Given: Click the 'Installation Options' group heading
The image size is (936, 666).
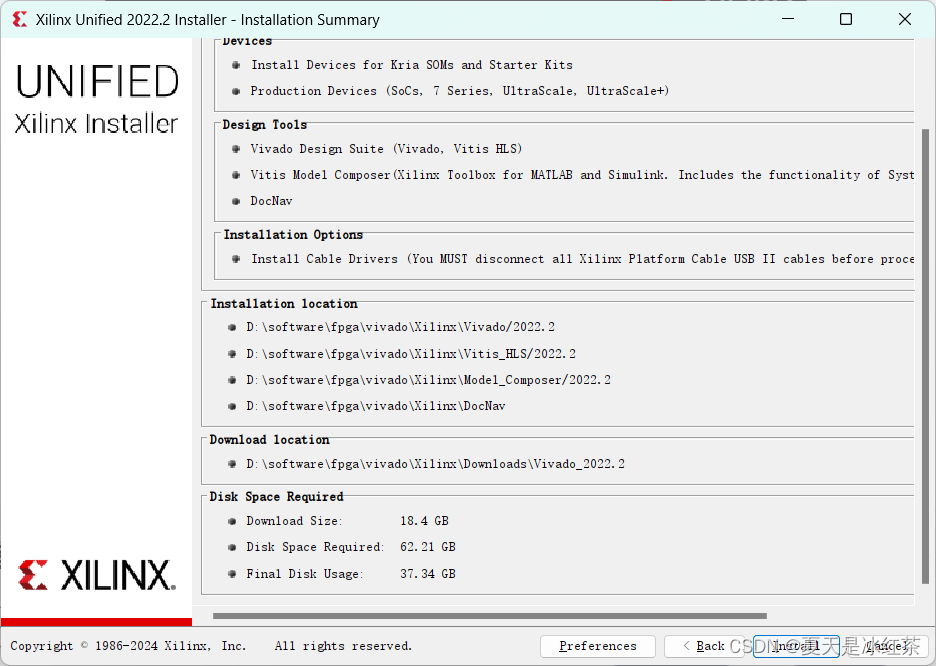Looking at the screenshot, I should 293,235.
